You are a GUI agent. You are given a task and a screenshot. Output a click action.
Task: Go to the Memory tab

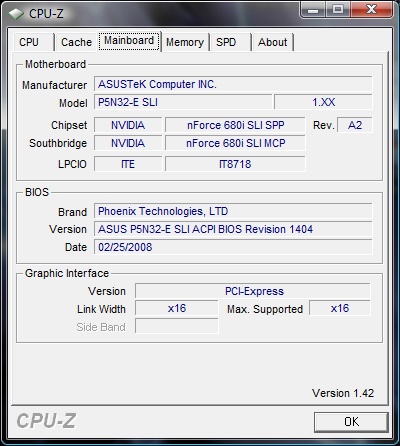(185, 42)
